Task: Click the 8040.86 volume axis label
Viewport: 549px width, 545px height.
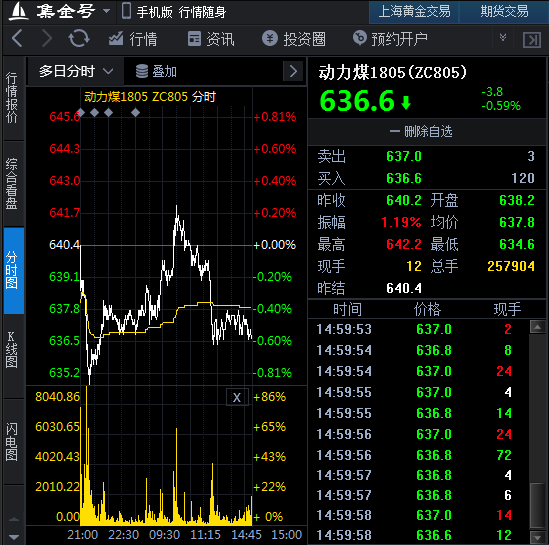Action: tap(57, 397)
